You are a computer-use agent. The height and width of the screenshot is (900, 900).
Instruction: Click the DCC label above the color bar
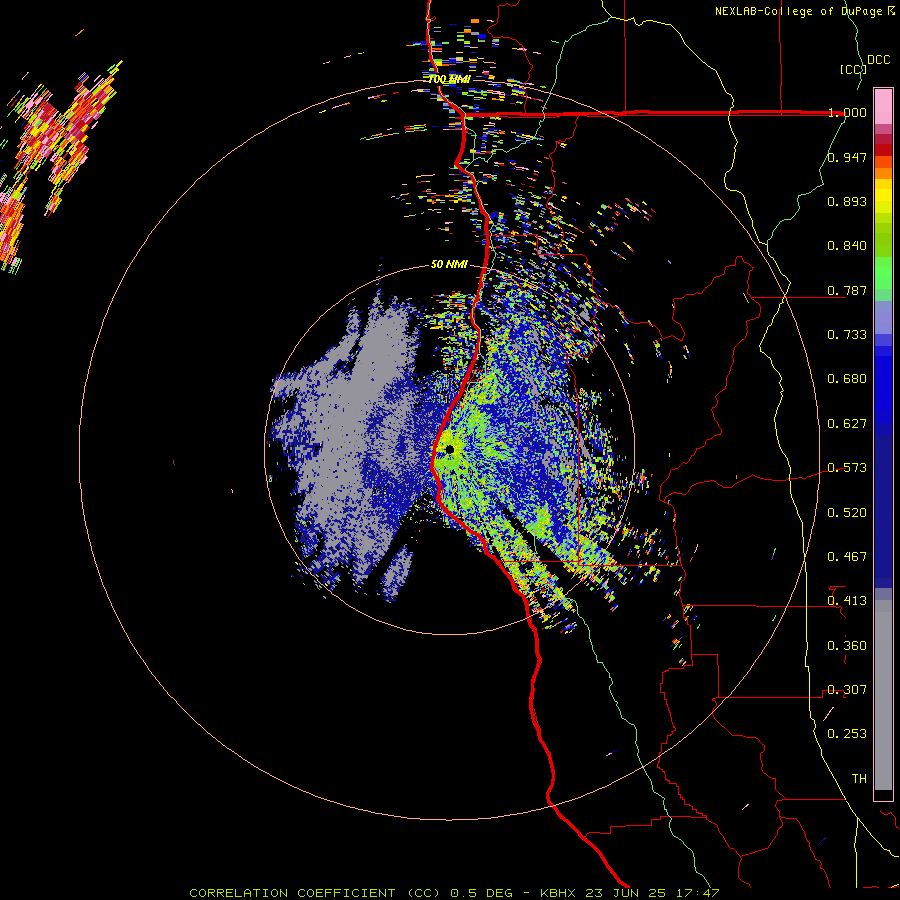878,60
